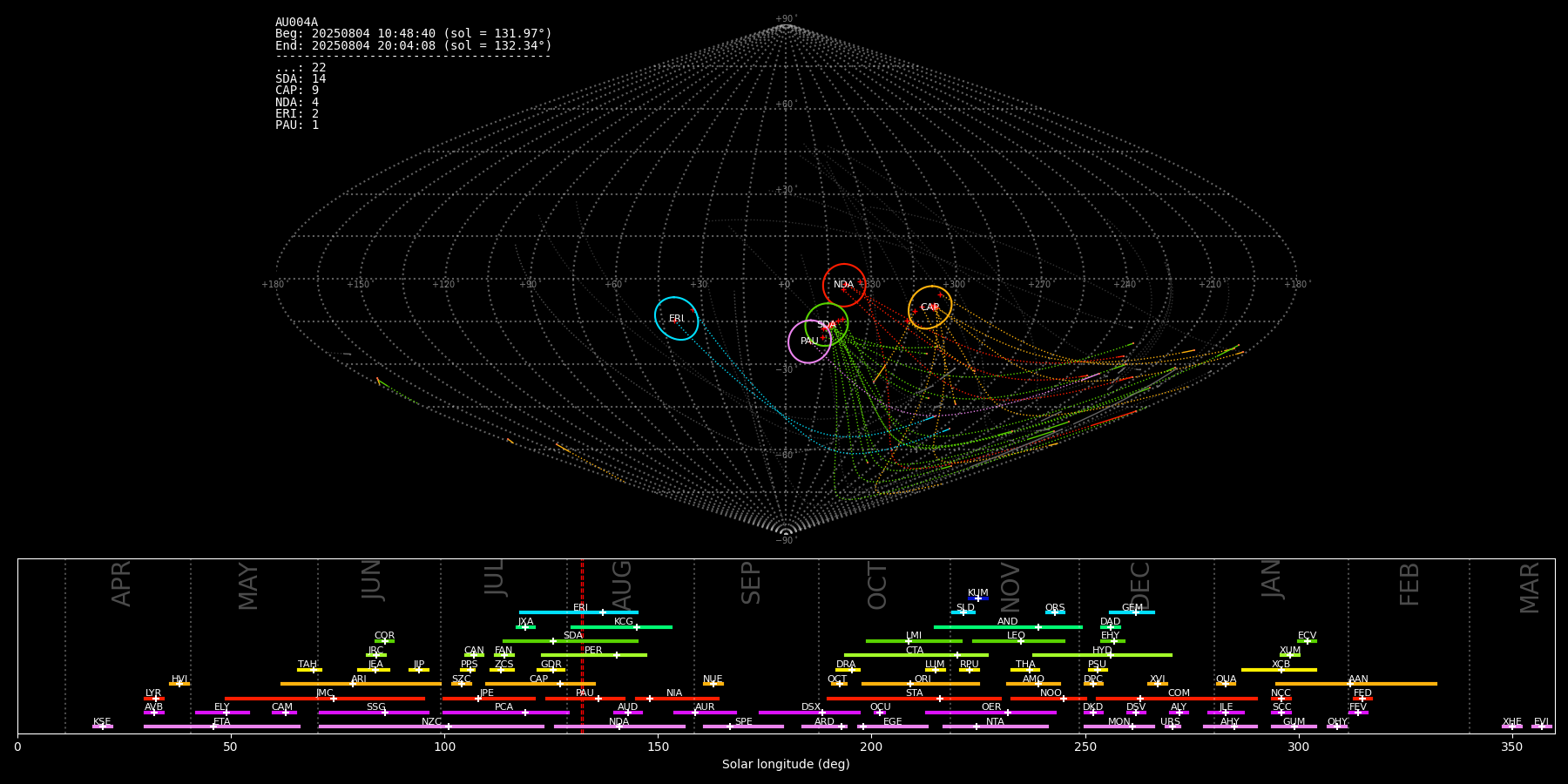Image resolution: width=1568 pixels, height=784 pixels.
Task: Click the KSE shower marker in the timeline
Action: click(x=103, y=727)
